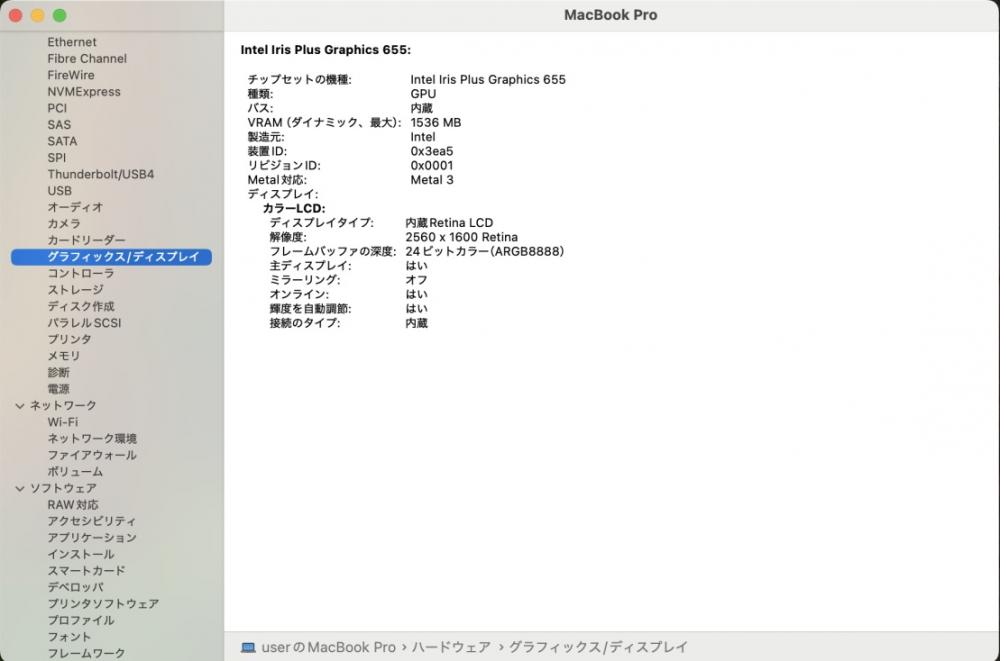
Task: Click the yellow minimize window button
Action: point(38,15)
